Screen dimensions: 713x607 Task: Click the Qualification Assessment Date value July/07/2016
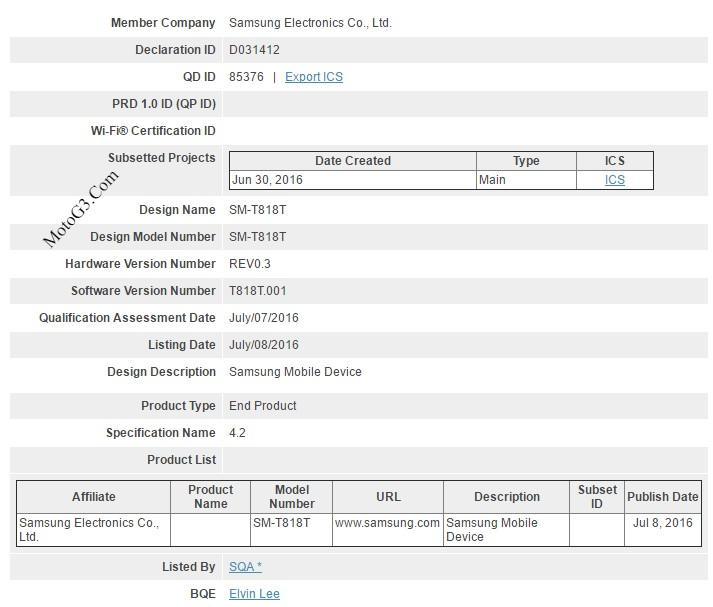[x=264, y=317]
